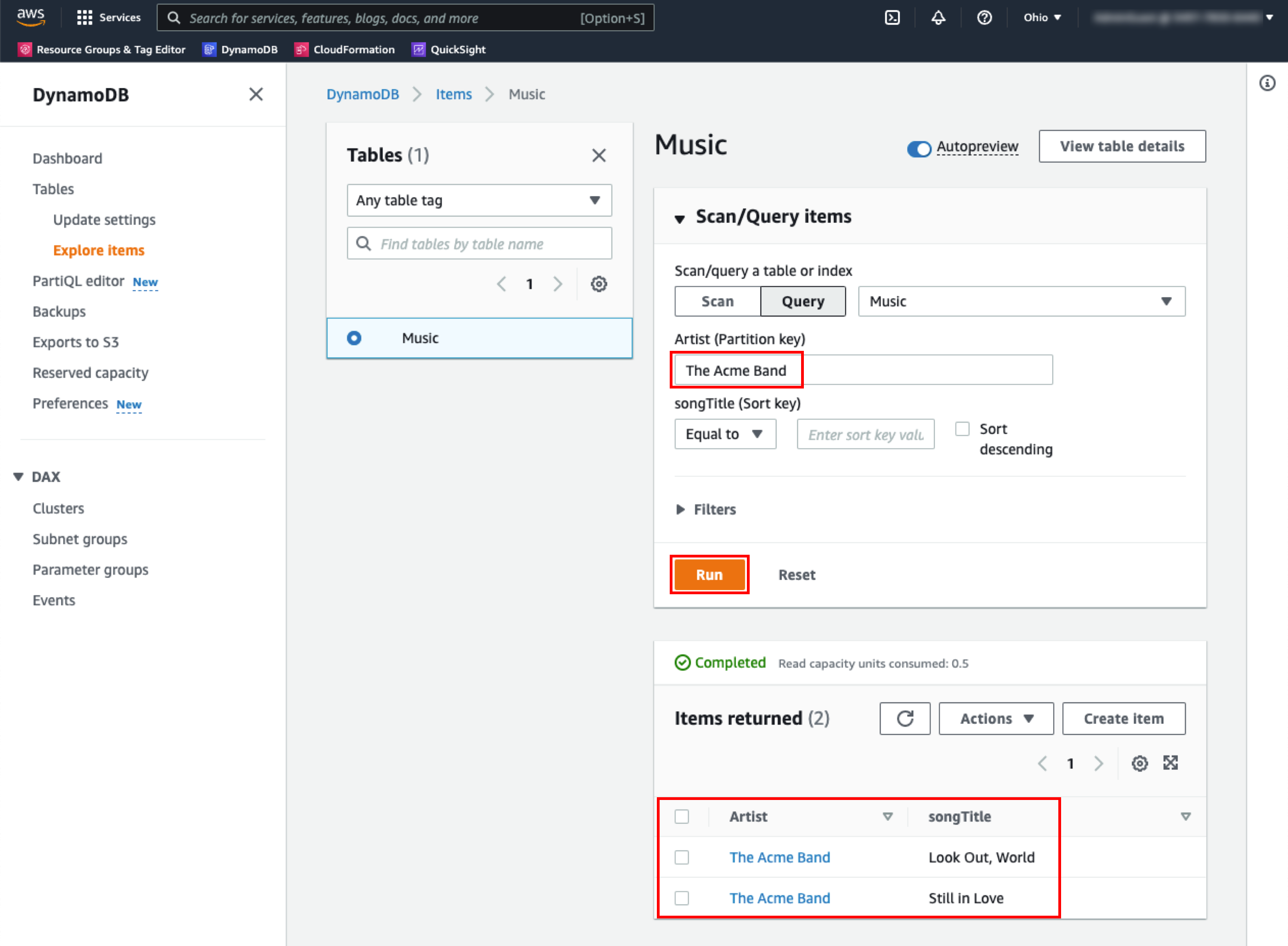
Task: Check the select-all items header checkbox
Action: point(682,816)
